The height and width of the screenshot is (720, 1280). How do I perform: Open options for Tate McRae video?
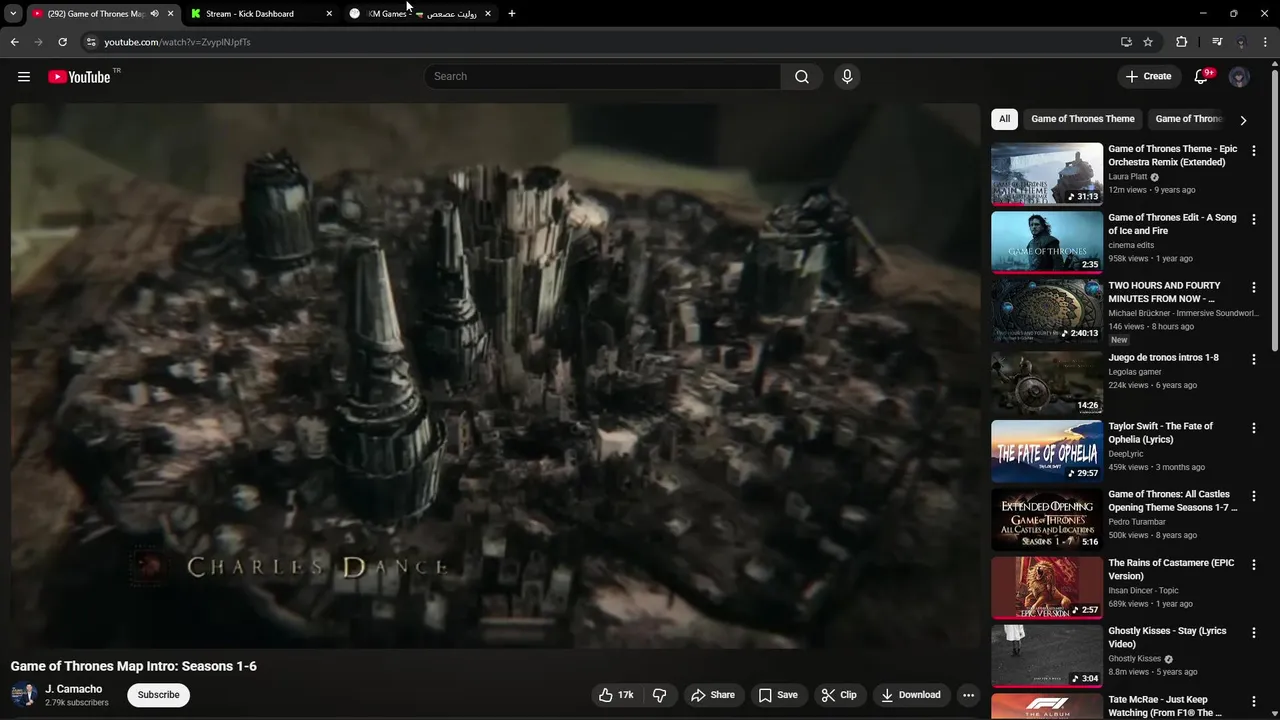point(1254,701)
